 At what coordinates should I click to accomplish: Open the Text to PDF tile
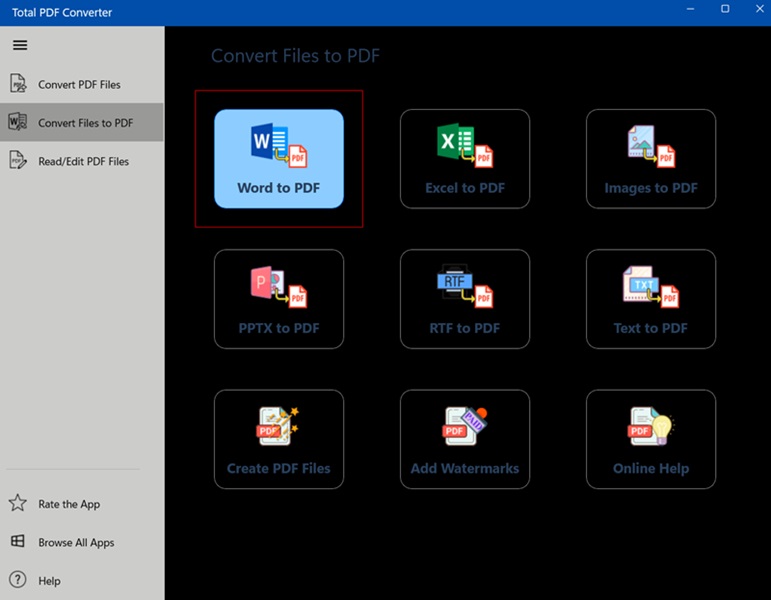[651, 299]
